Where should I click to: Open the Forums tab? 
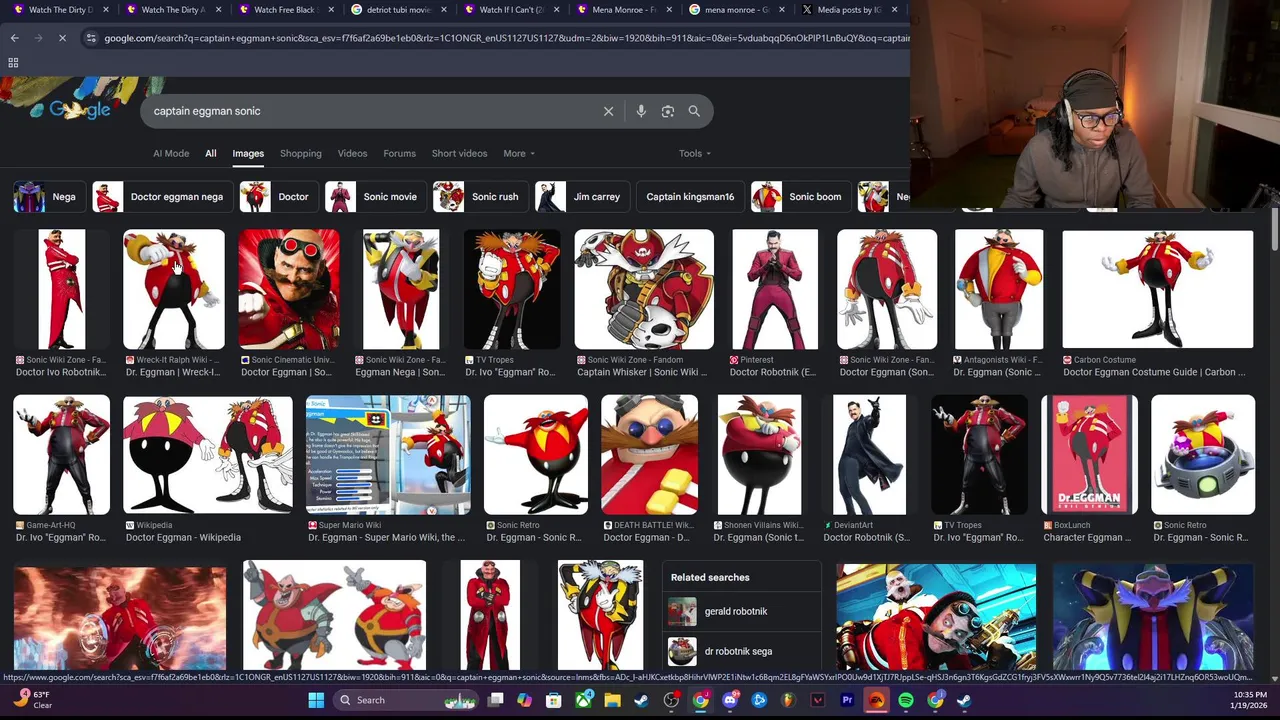click(399, 153)
